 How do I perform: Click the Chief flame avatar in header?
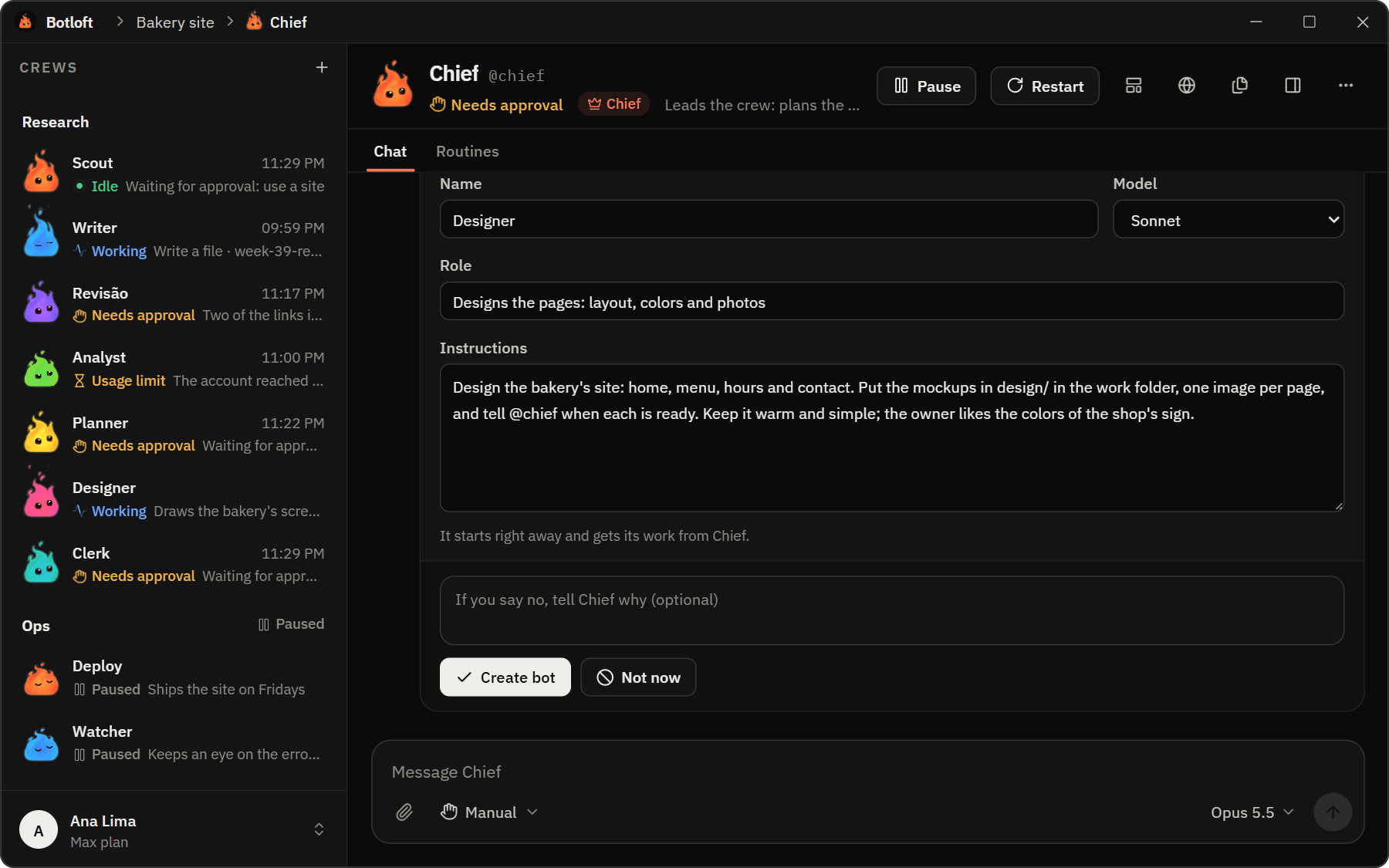tap(394, 86)
